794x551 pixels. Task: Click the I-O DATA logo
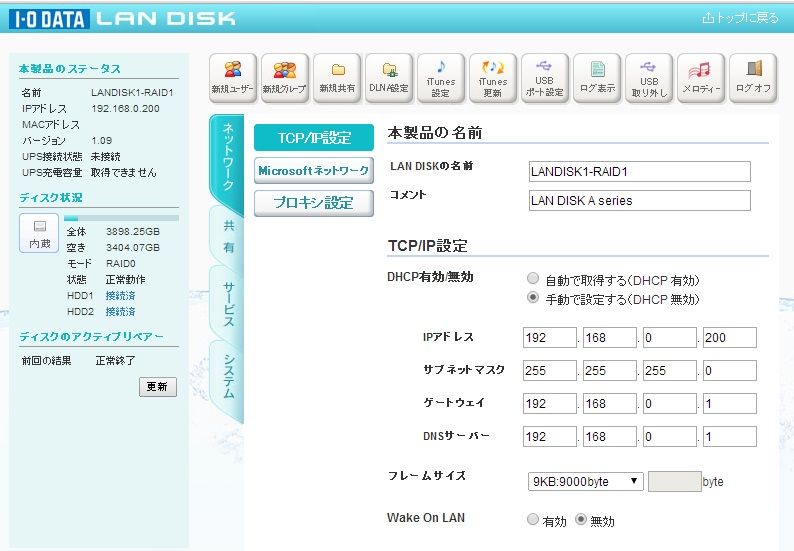tap(49, 19)
